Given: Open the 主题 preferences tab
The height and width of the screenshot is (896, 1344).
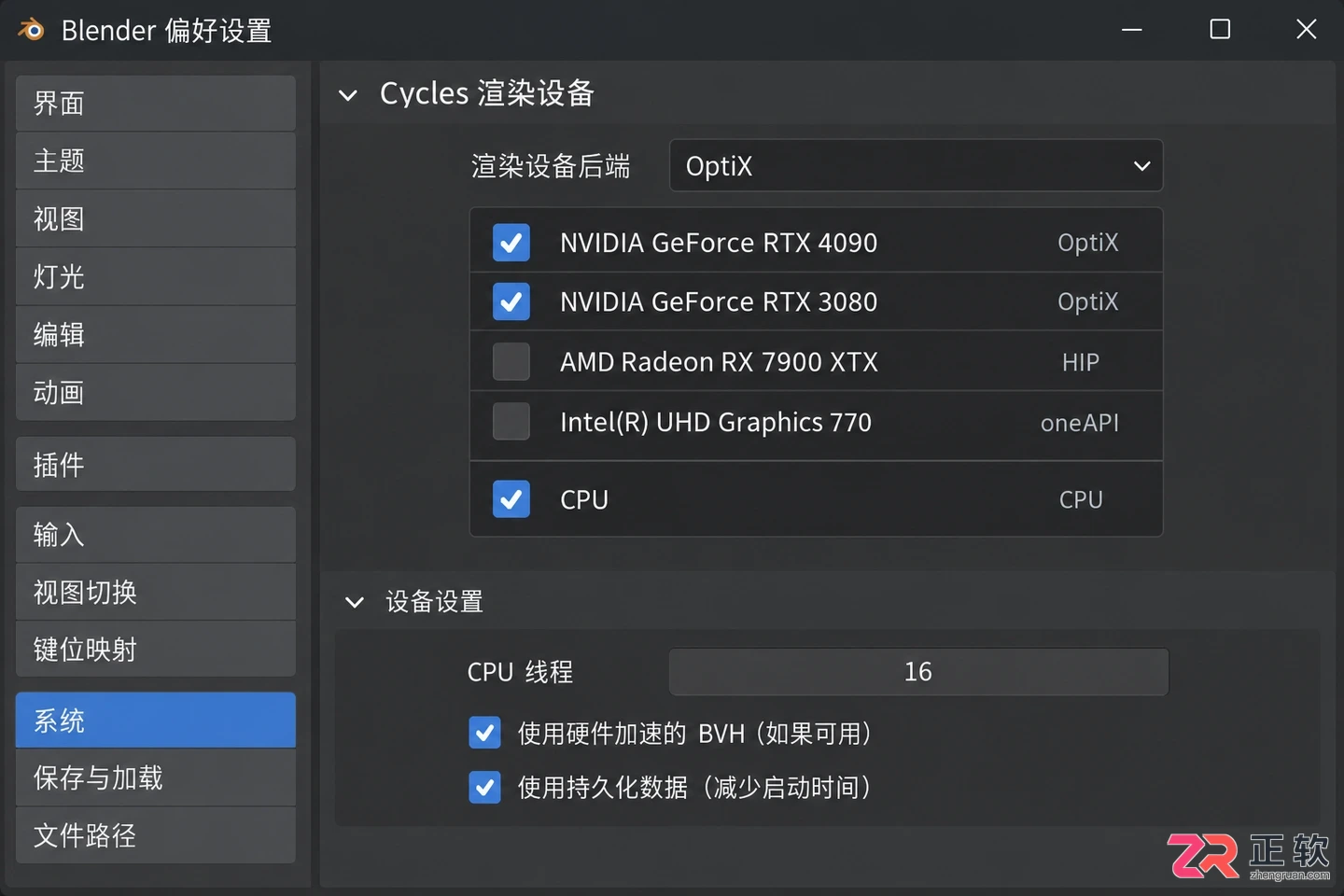Looking at the screenshot, I should [x=156, y=161].
